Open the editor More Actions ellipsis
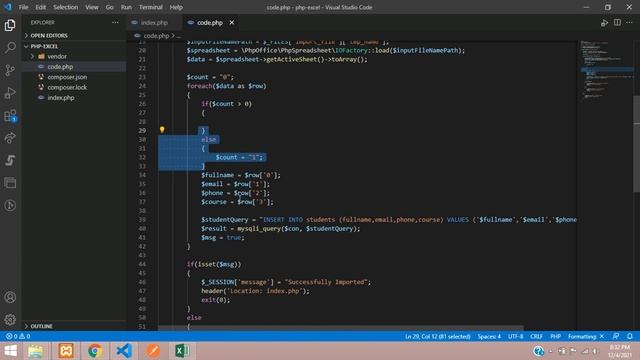The image size is (640, 360). tap(629, 22)
